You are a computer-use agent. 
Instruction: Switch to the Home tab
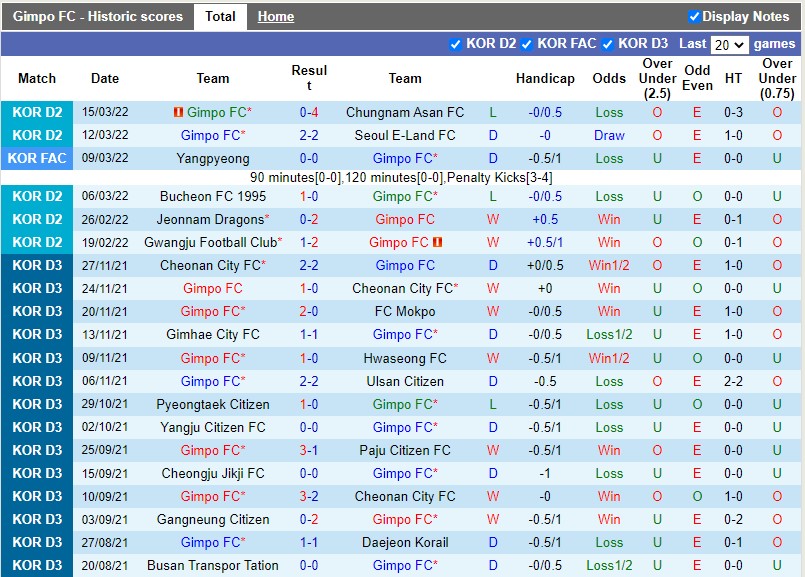point(276,16)
